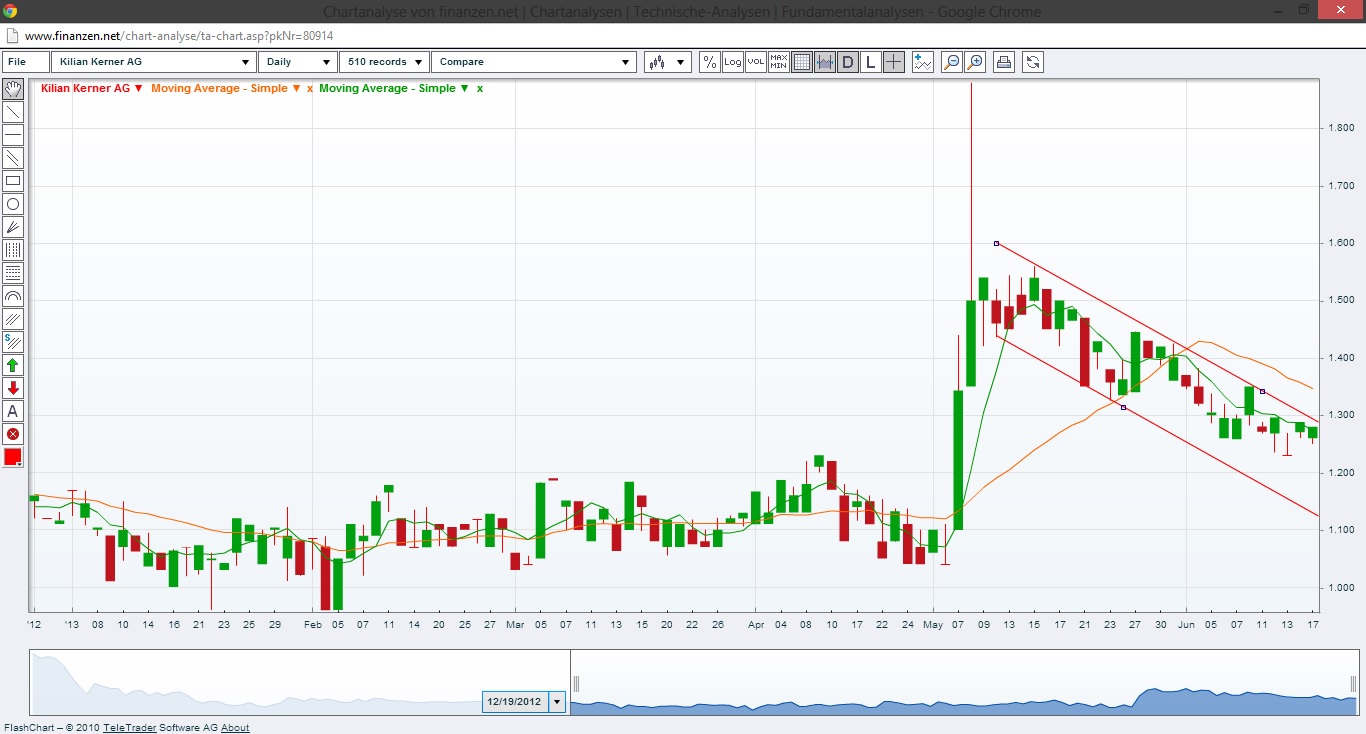
Task: Toggle the VOL volume display
Action: coord(756,62)
